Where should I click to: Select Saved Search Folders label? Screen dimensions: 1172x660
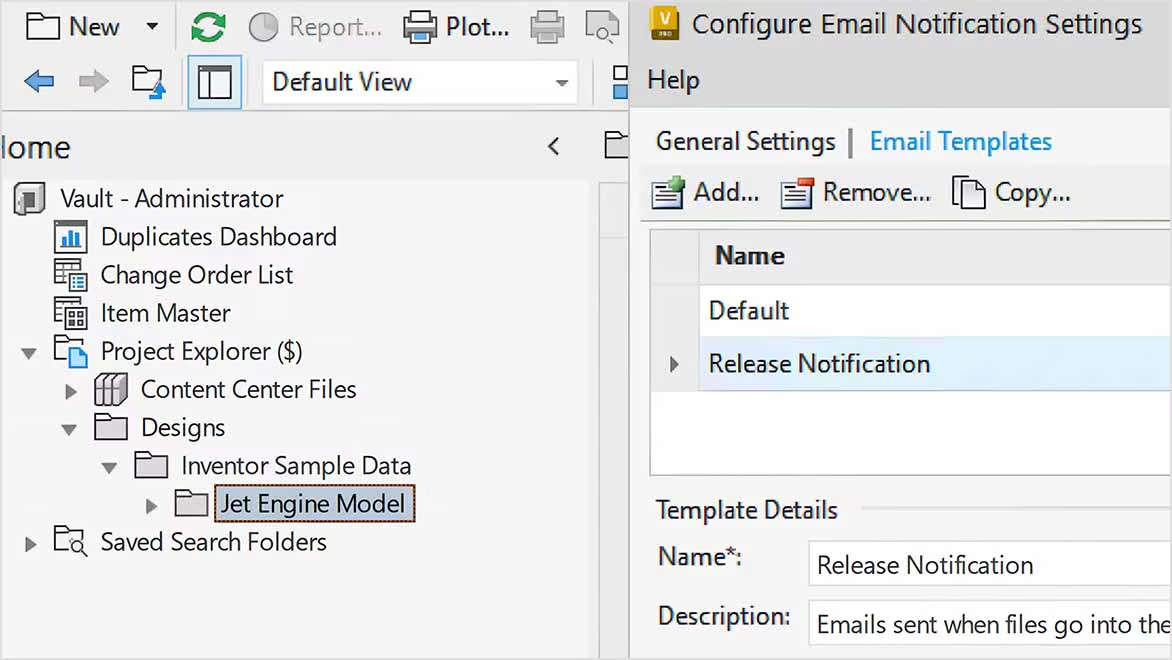(x=214, y=542)
